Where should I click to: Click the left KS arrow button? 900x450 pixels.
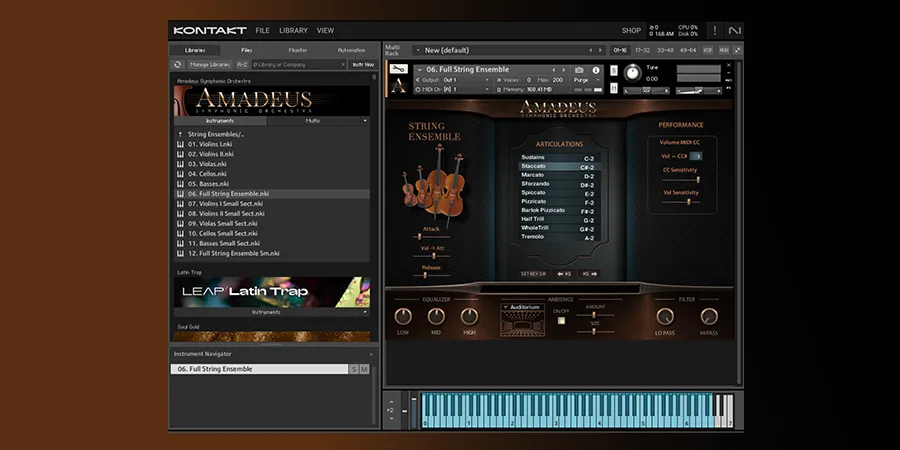point(564,274)
